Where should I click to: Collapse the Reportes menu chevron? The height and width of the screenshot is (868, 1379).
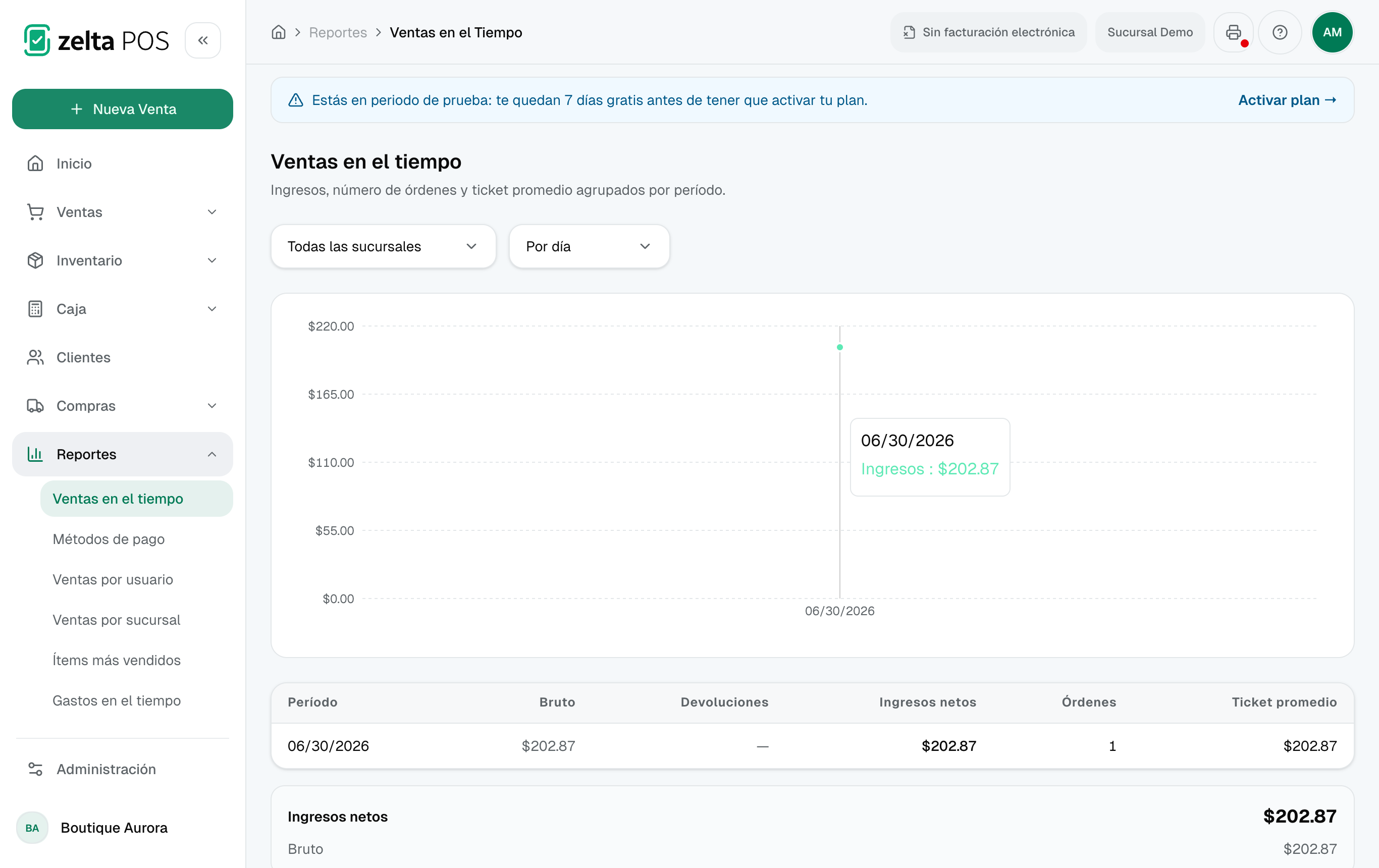[212, 454]
